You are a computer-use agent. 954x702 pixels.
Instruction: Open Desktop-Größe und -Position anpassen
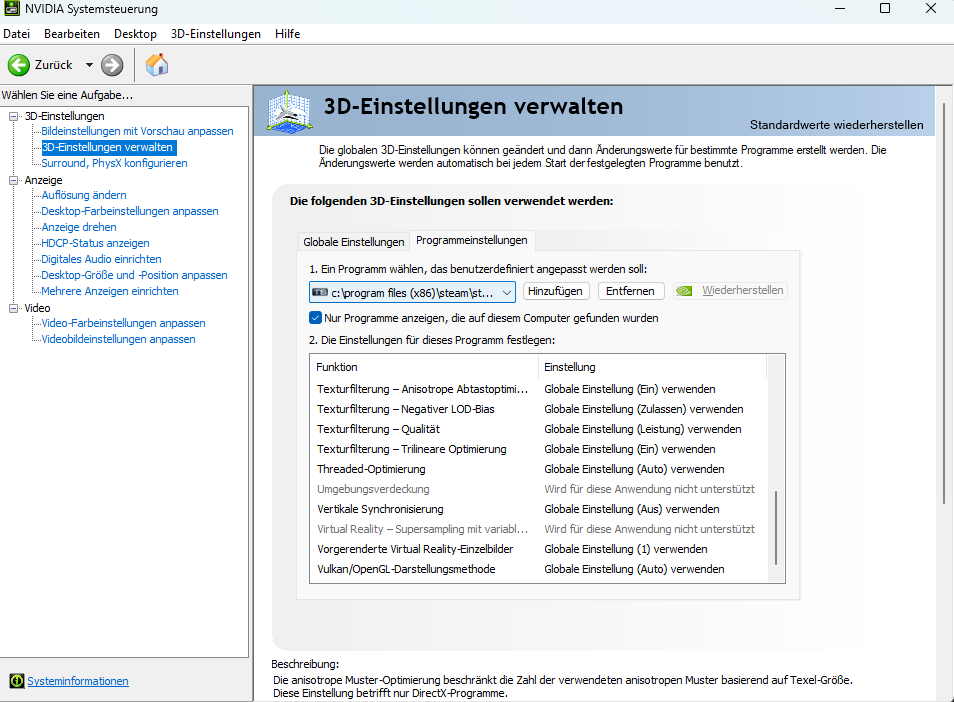[134, 275]
